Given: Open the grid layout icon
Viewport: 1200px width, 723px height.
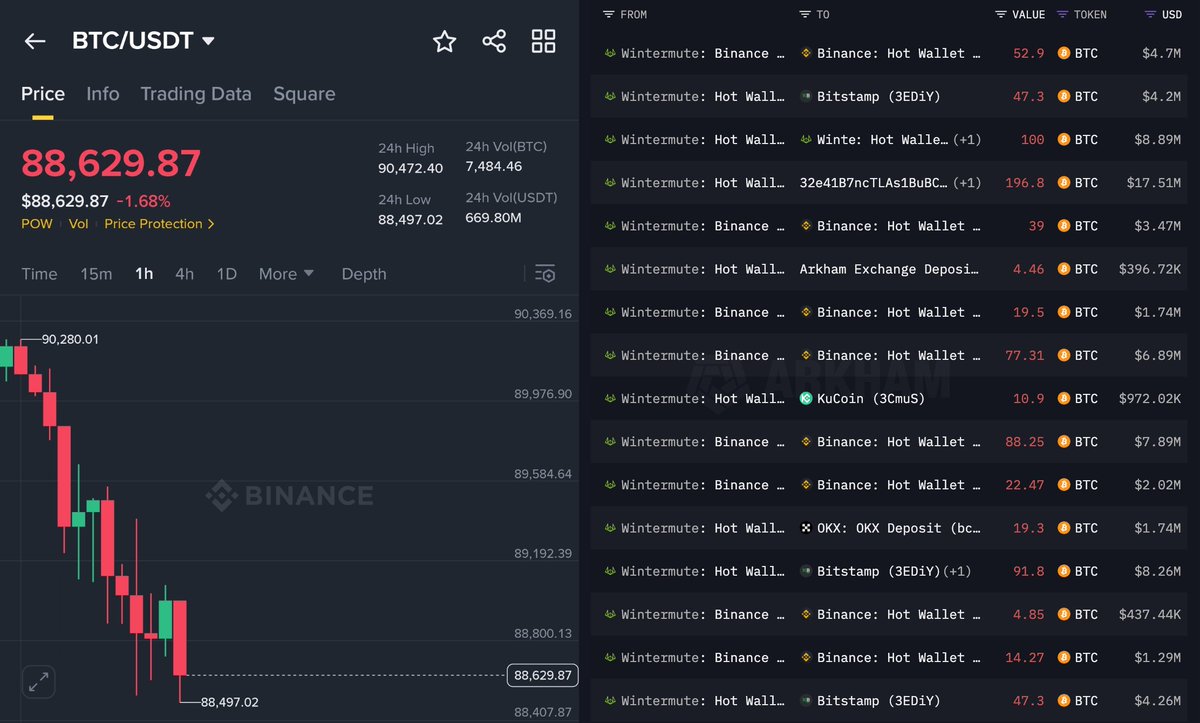Looking at the screenshot, I should point(543,41).
